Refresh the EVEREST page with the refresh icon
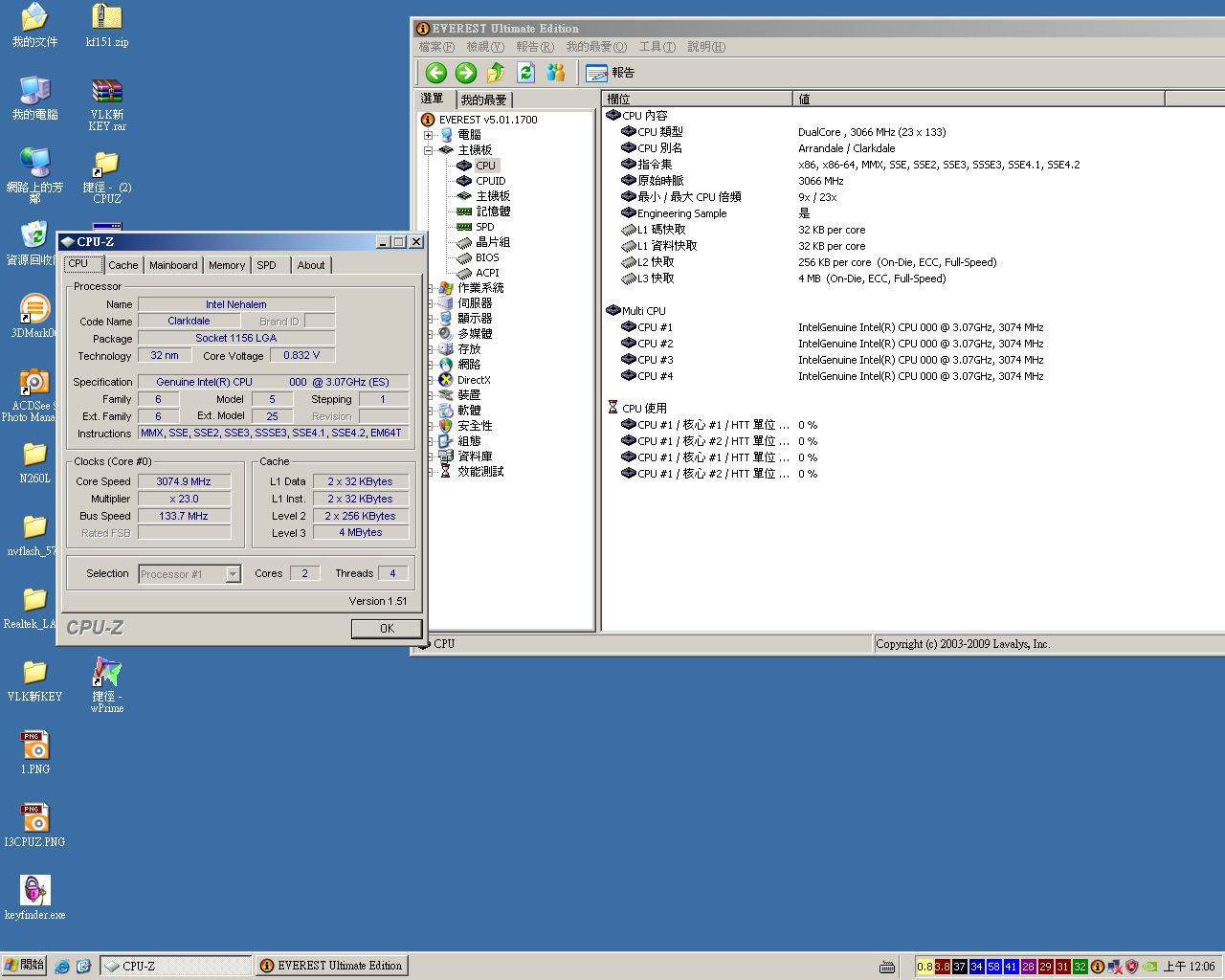1225x980 pixels. point(525,73)
